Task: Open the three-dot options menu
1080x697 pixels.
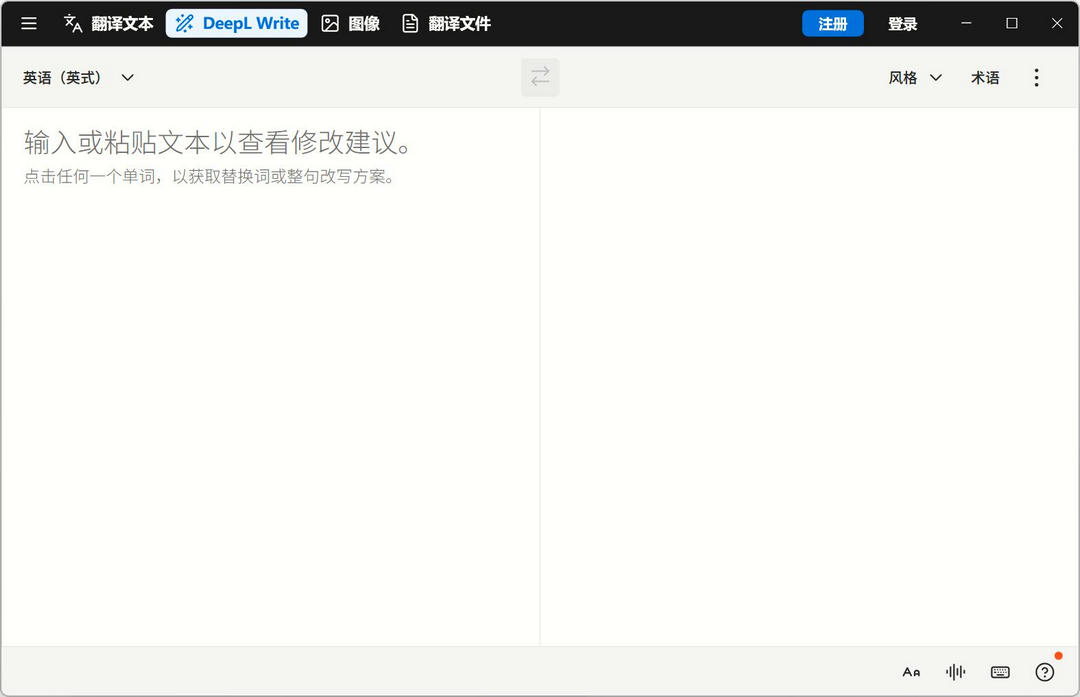Action: [1037, 77]
